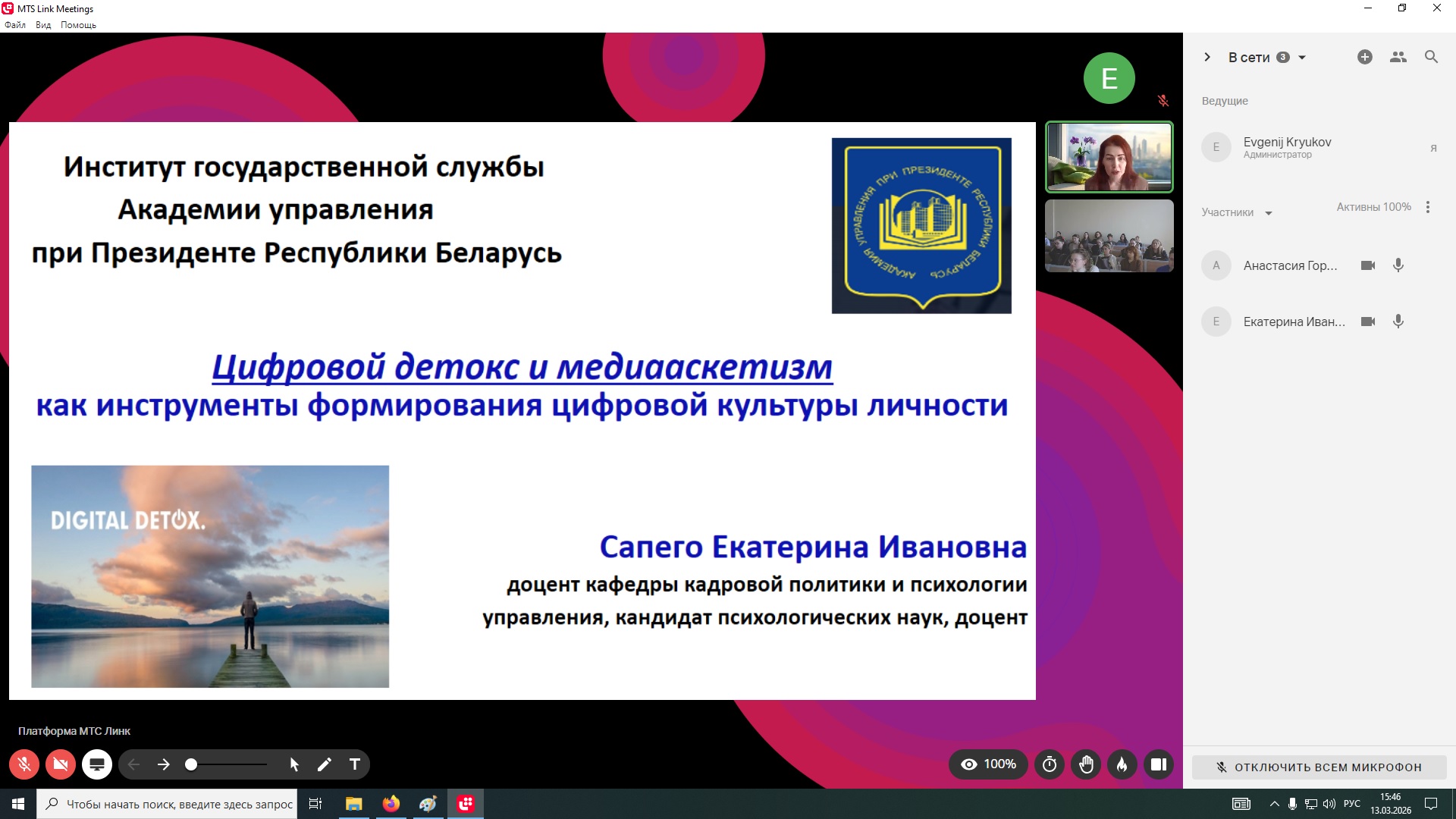
Task: Select the text annotation tool
Action: pos(354,764)
